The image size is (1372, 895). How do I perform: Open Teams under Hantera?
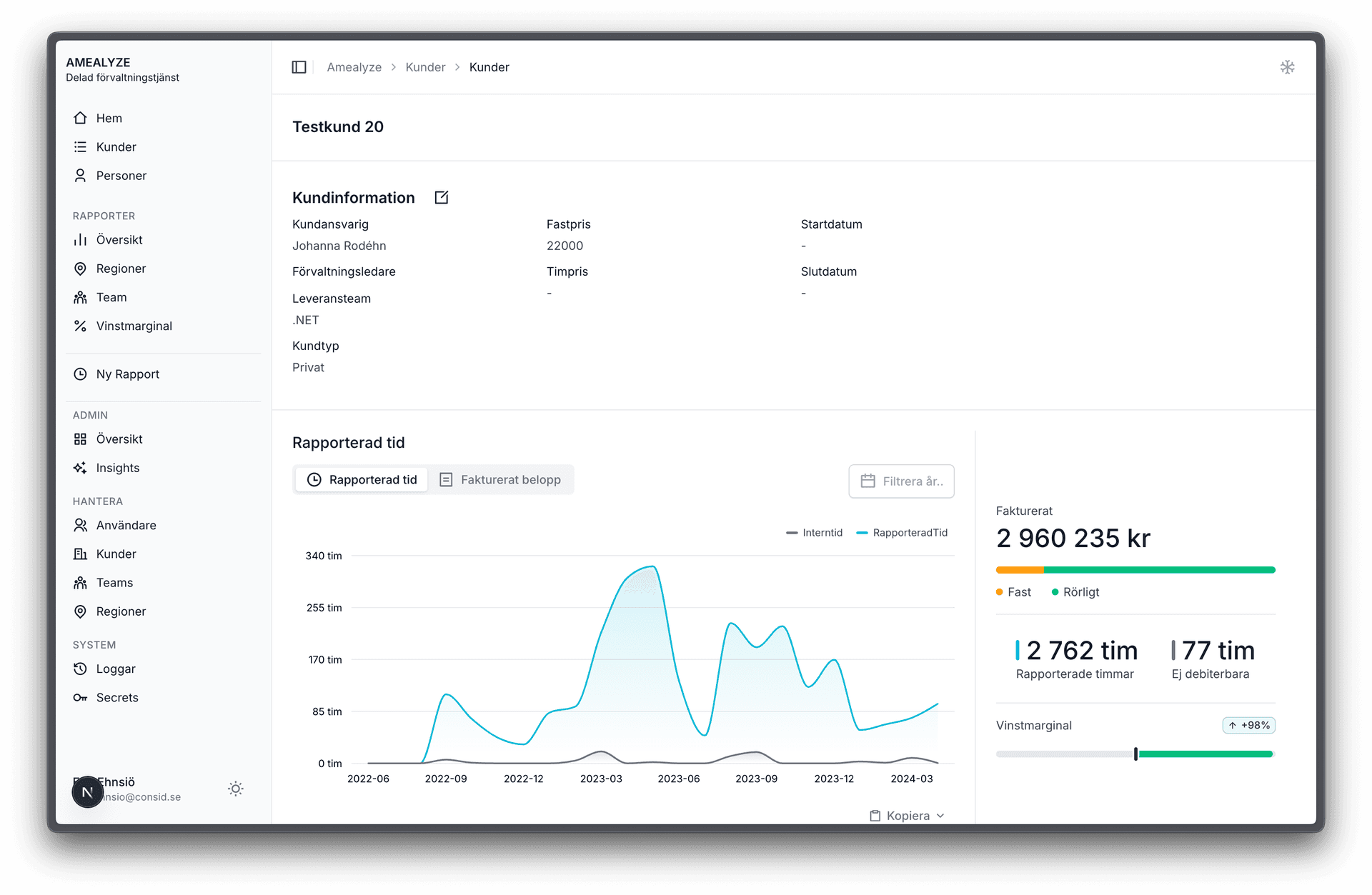(114, 582)
